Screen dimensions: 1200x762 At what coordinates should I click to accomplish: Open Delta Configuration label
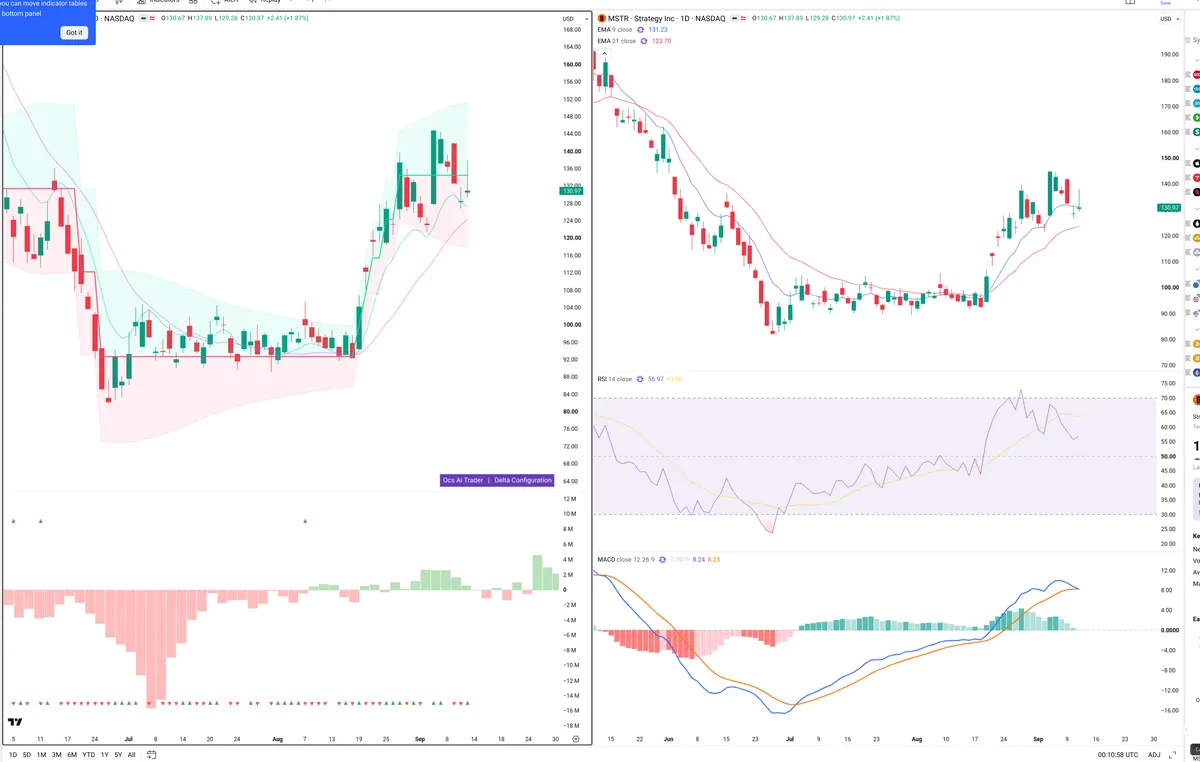(523, 480)
